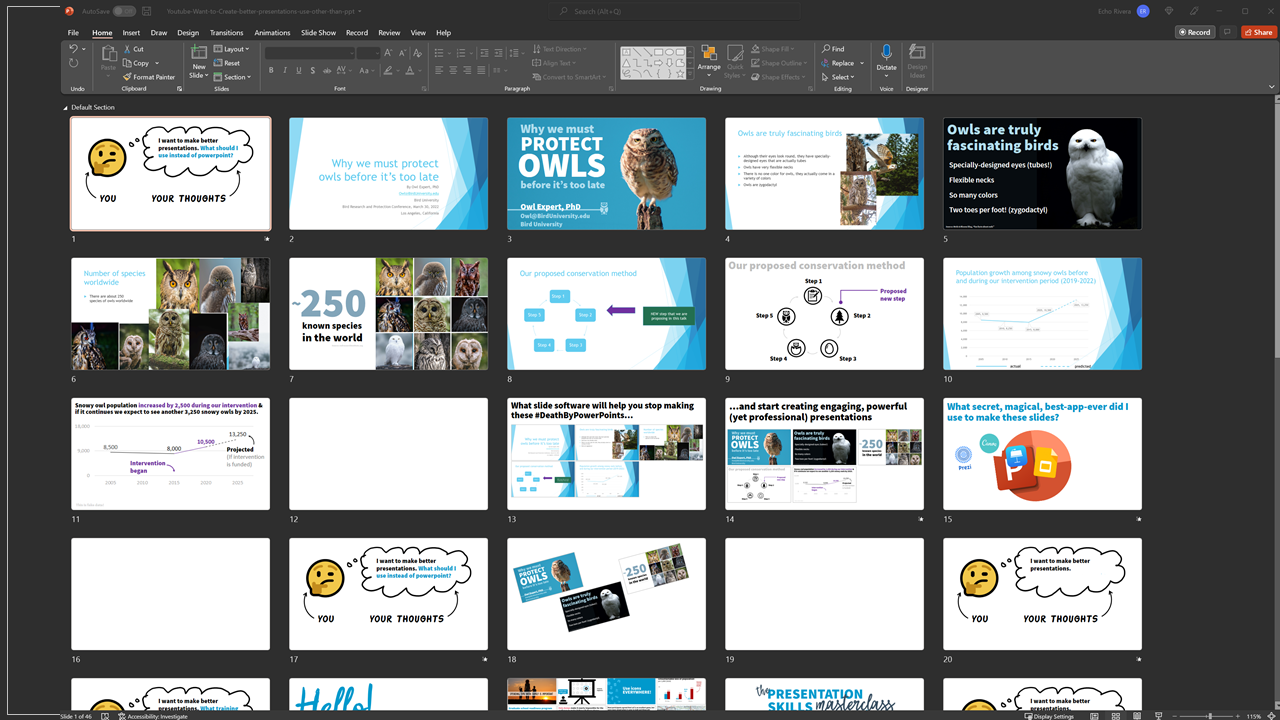Click the Find icon in the Editing group
The image size is (1280, 720).
tap(827, 48)
